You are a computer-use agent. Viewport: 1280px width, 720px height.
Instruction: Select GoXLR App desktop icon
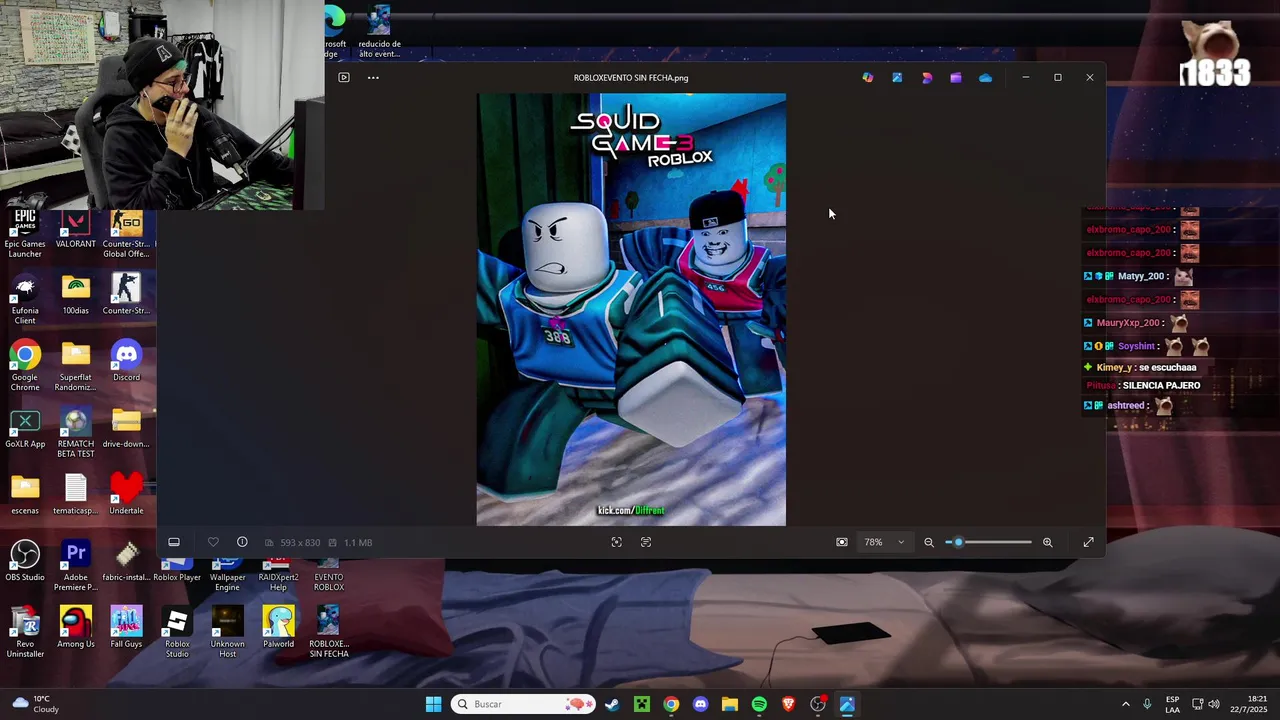[25, 429]
